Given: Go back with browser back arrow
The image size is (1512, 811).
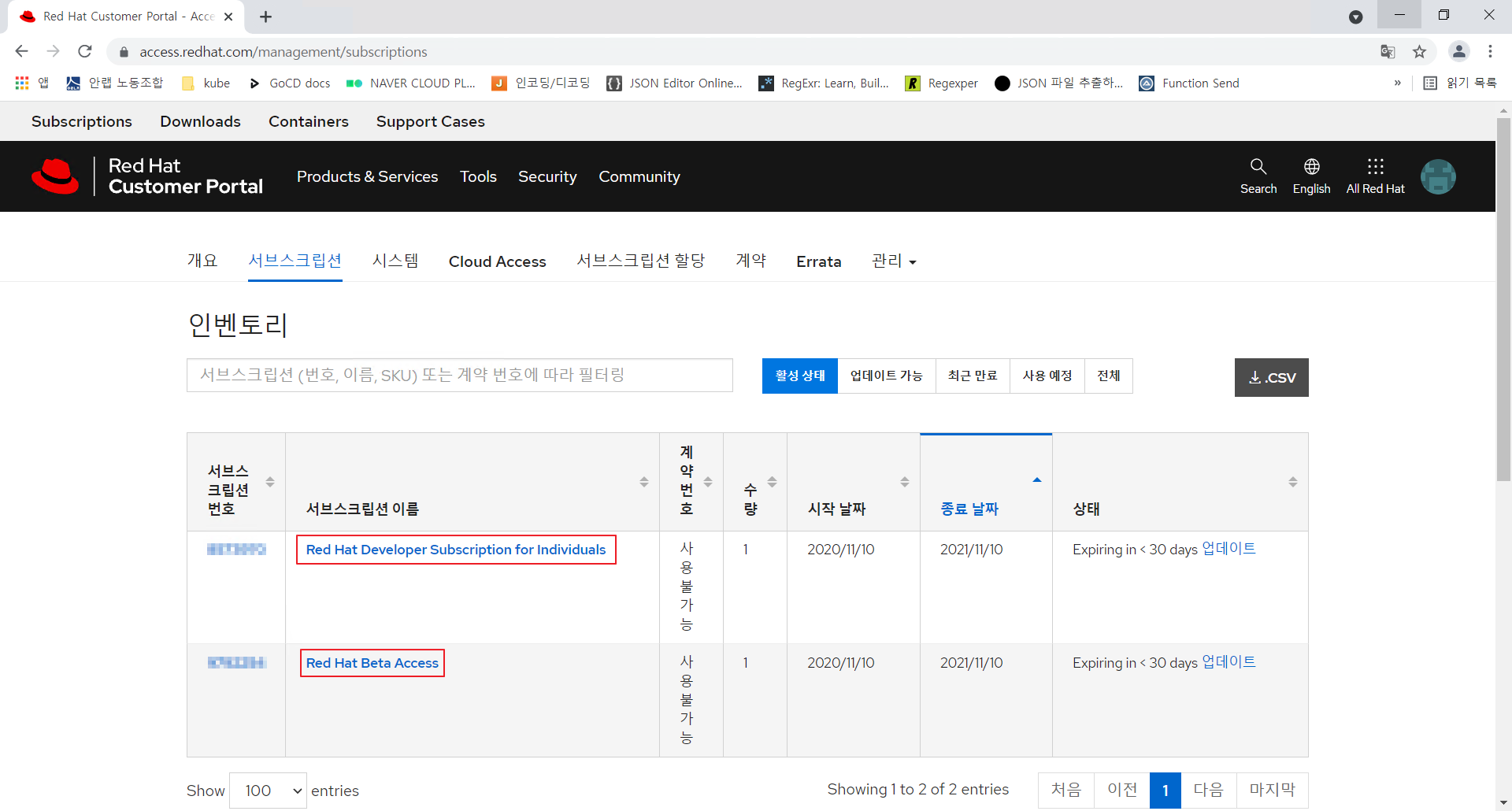Looking at the screenshot, I should pyautogui.click(x=21, y=51).
